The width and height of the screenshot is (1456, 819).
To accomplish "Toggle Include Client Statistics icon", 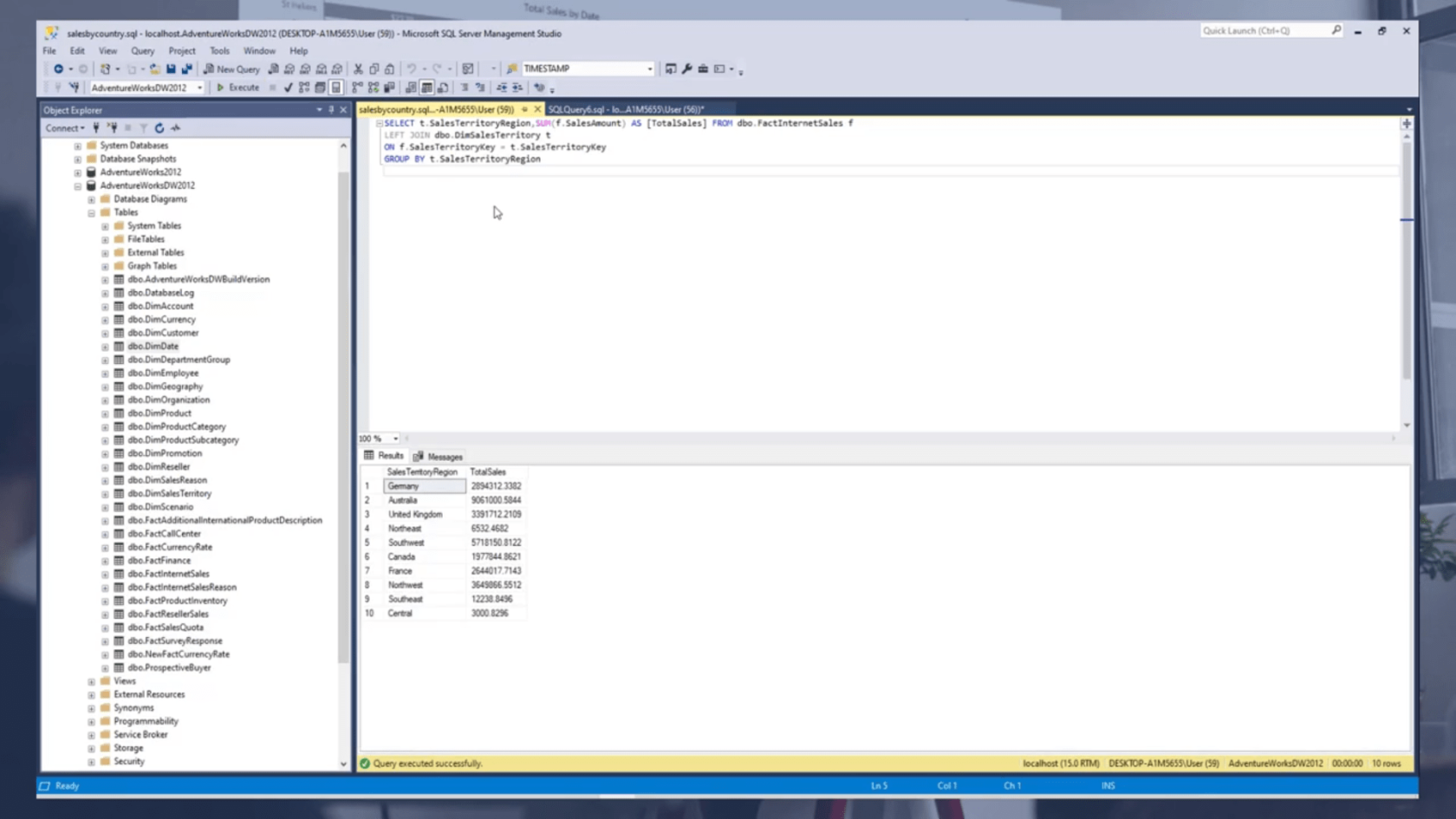I will click(x=389, y=88).
